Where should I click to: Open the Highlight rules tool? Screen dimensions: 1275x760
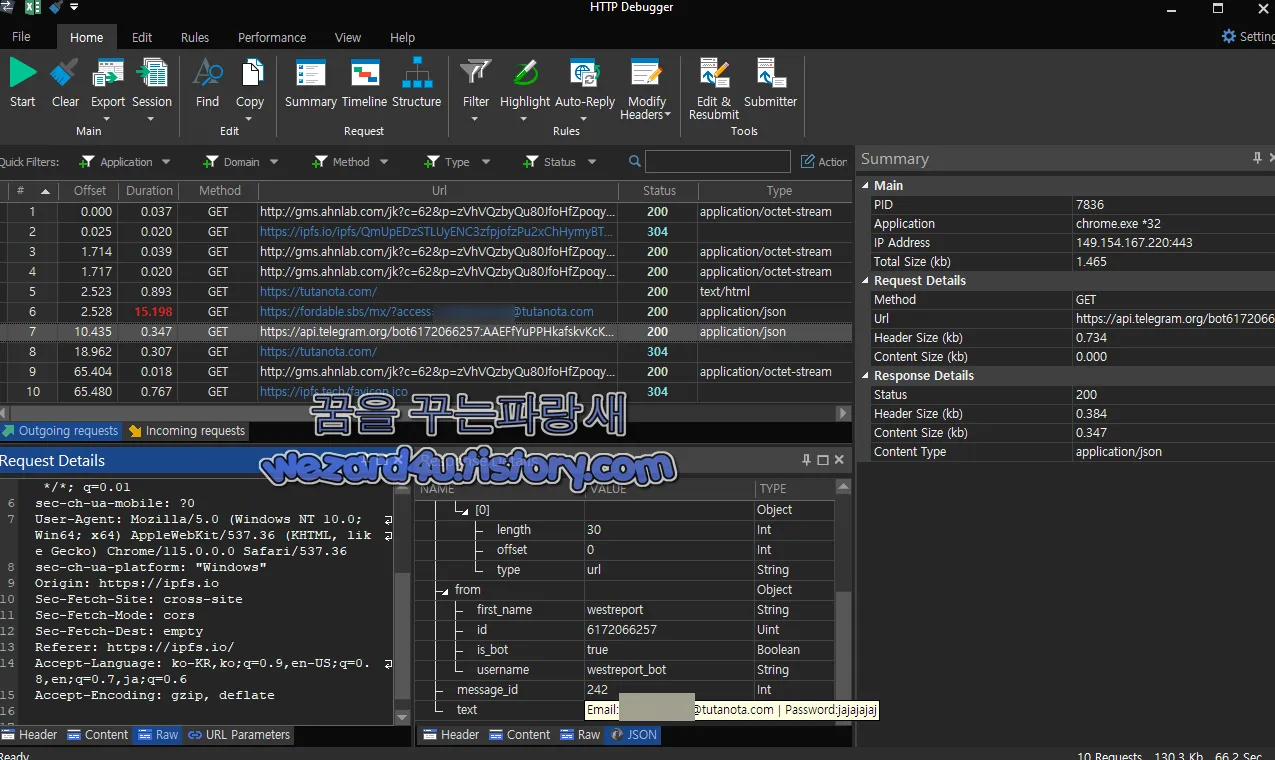(x=525, y=90)
